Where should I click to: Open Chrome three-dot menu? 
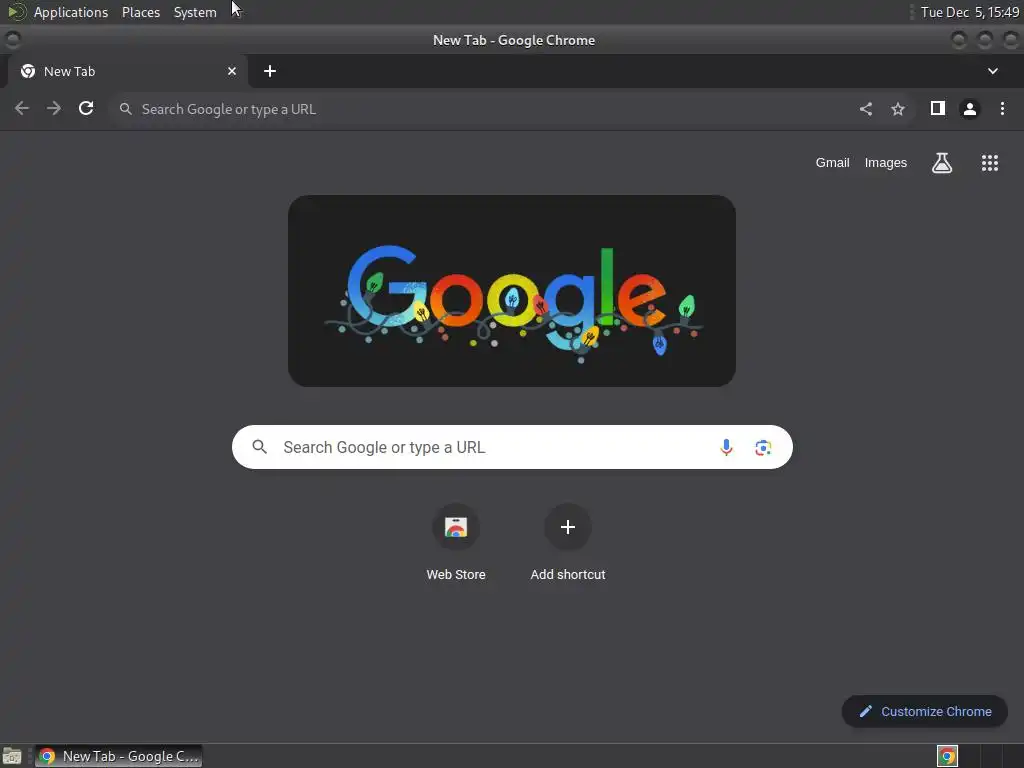1002,108
